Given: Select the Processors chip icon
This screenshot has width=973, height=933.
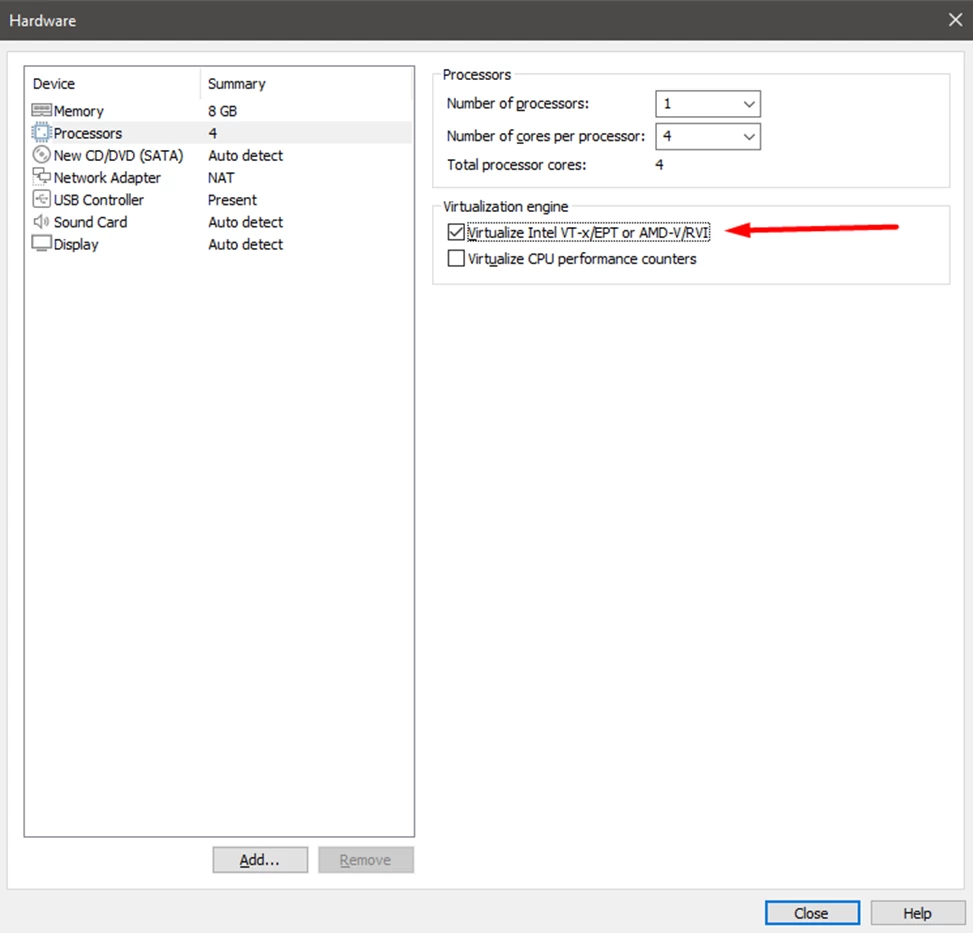Looking at the screenshot, I should click(x=42, y=133).
